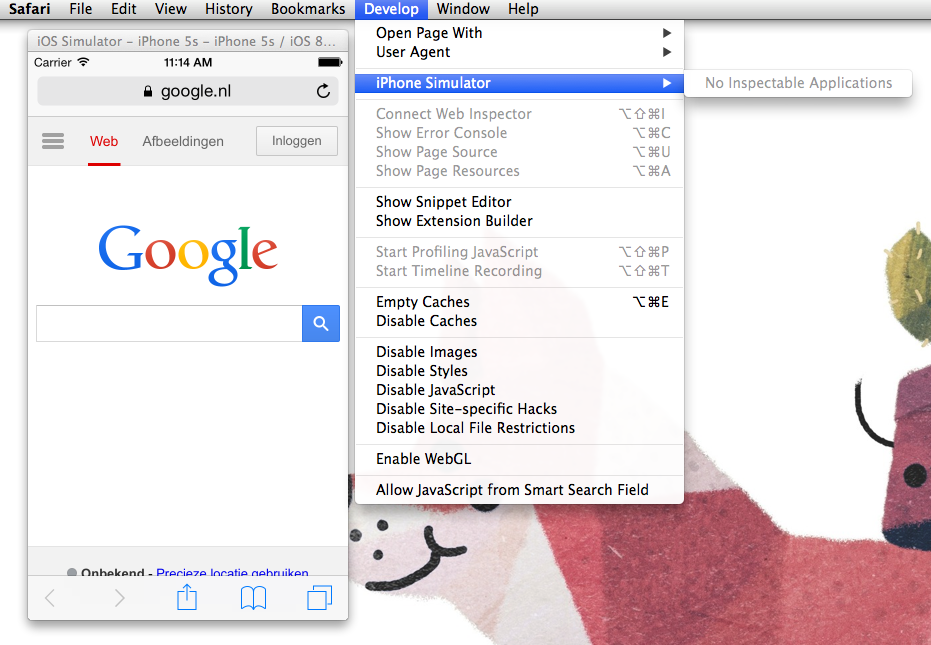
Task: Click Start Profiling JavaScript entry
Action: [520, 252]
